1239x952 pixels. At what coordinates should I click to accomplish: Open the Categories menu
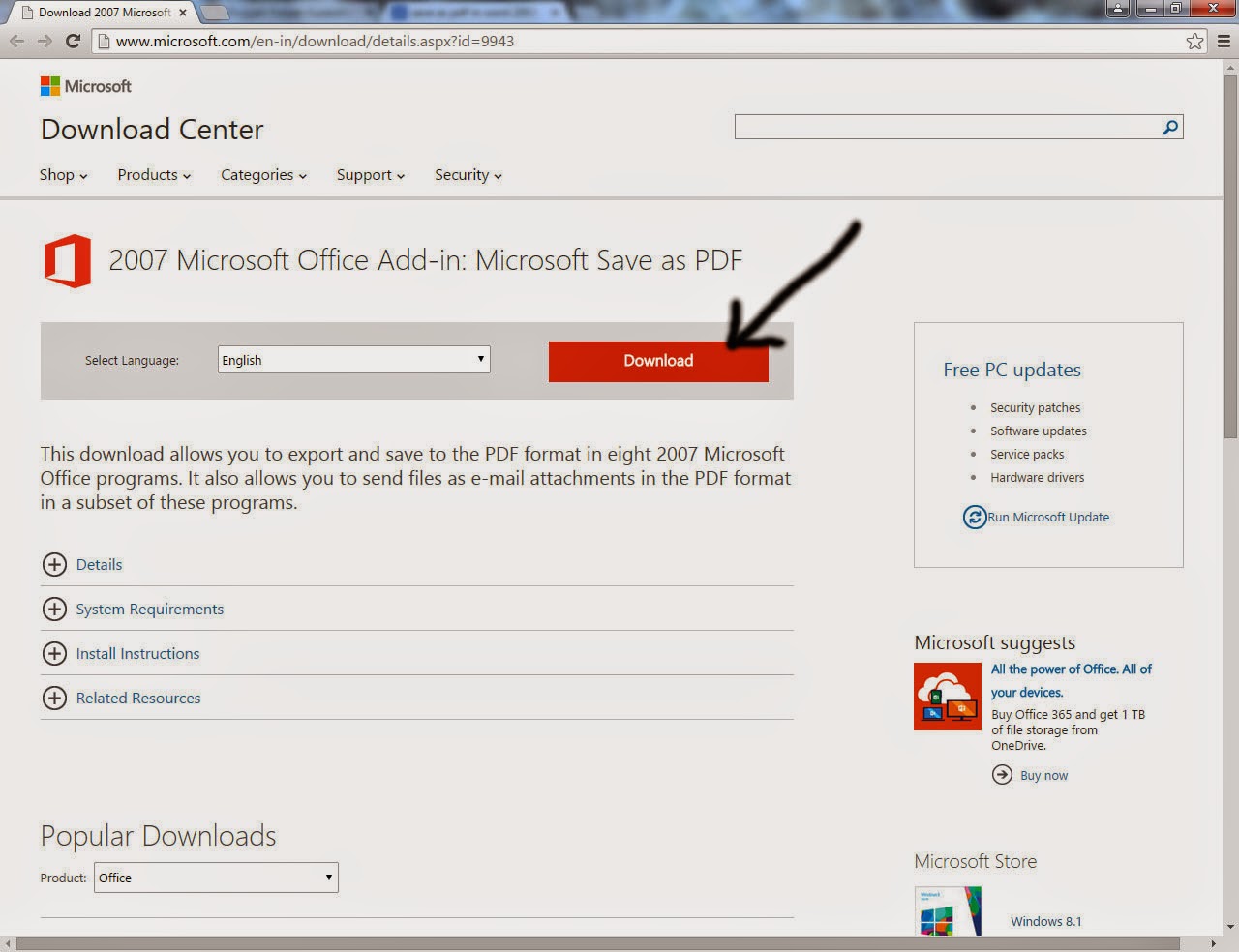(263, 175)
